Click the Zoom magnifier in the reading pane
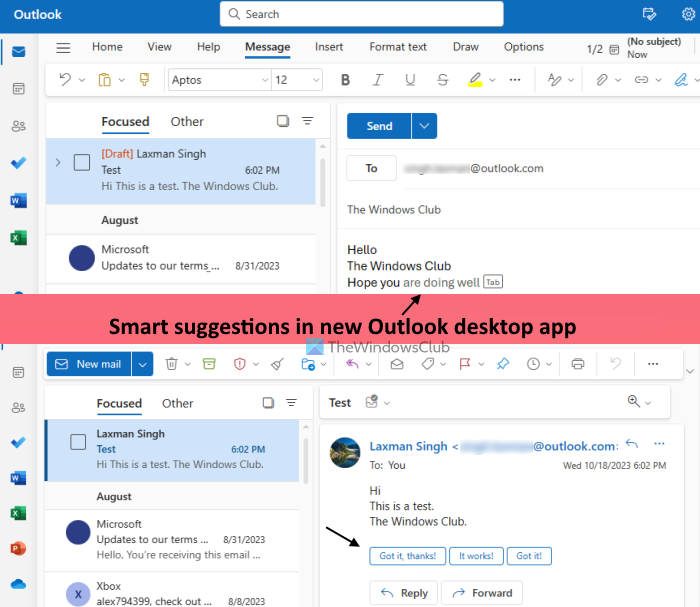Image resolution: width=700 pixels, height=607 pixels. coord(633,401)
